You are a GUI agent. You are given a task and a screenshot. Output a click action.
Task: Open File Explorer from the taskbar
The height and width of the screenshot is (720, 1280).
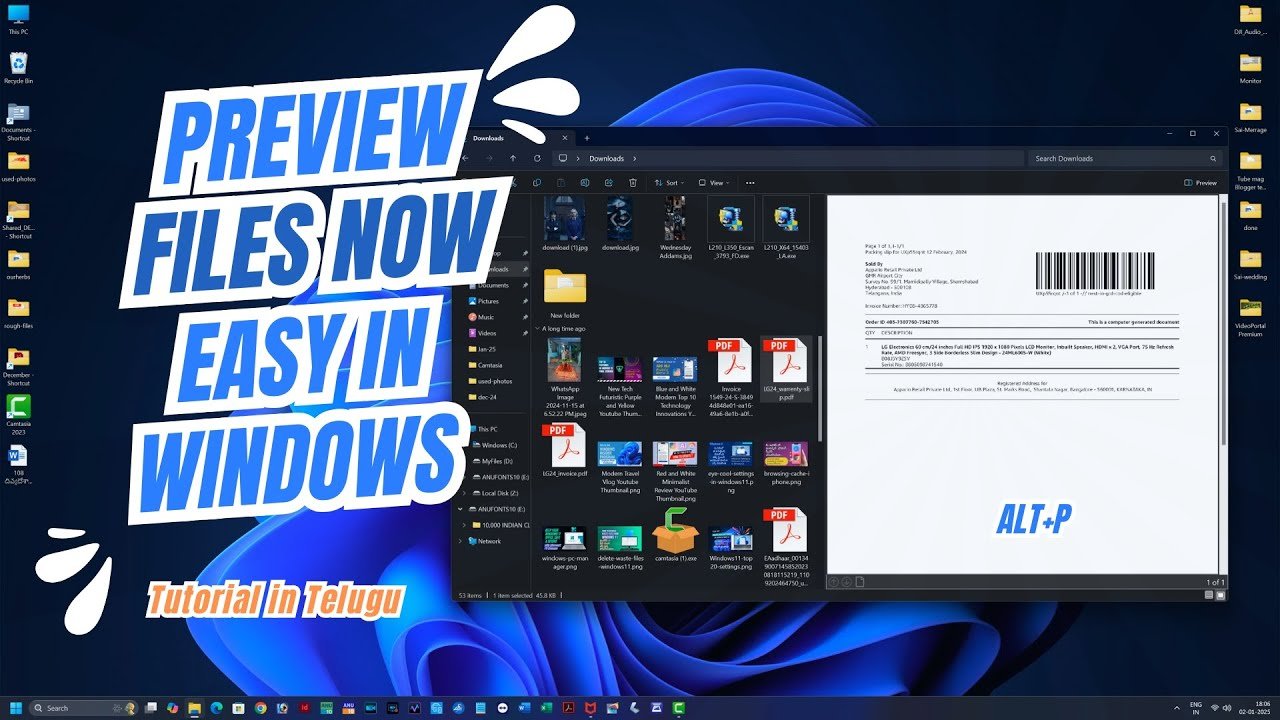(195, 707)
